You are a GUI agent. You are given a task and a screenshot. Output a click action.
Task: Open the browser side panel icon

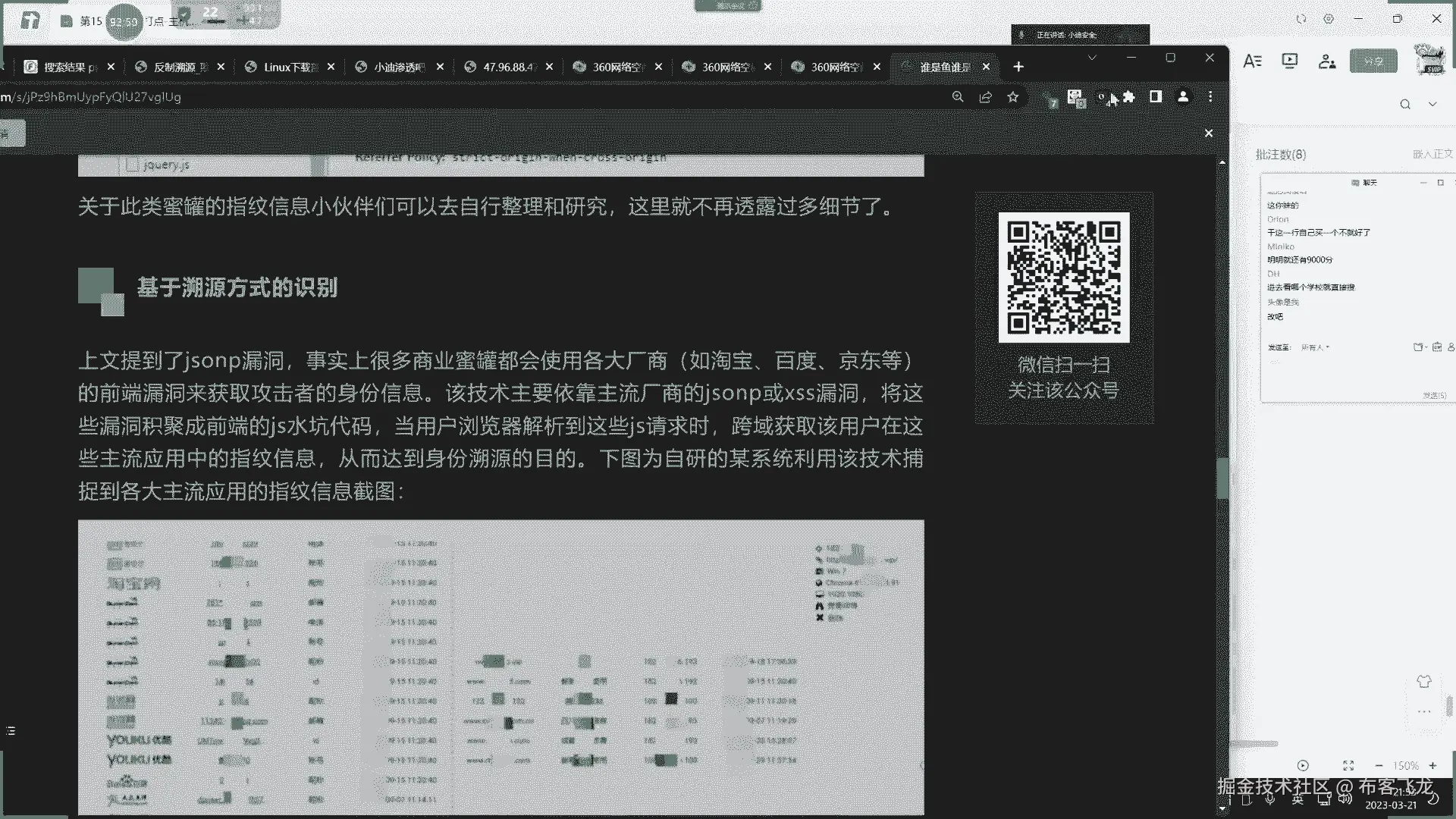tap(1156, 97)
